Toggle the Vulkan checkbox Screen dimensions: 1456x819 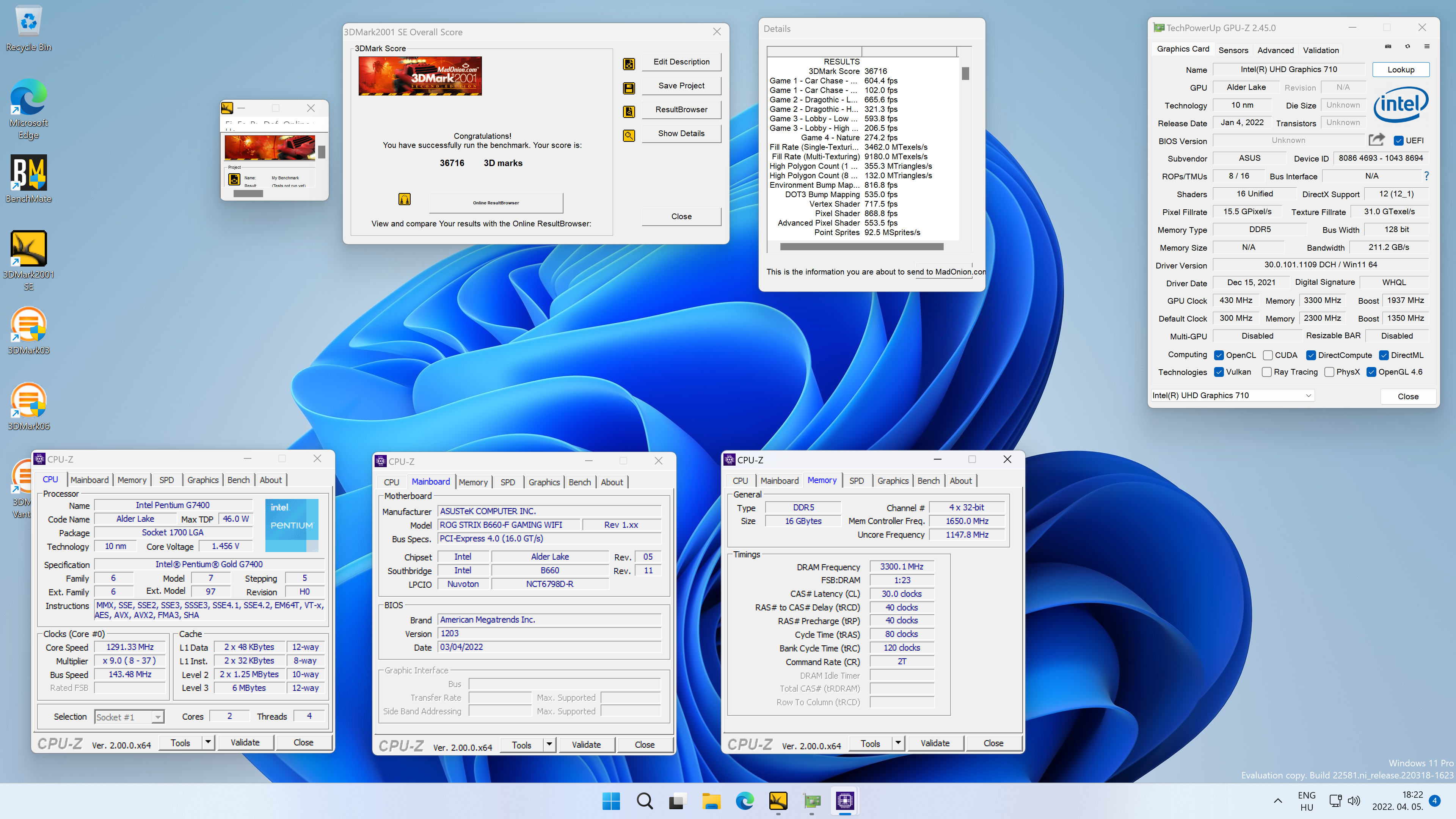(1219, 372)
